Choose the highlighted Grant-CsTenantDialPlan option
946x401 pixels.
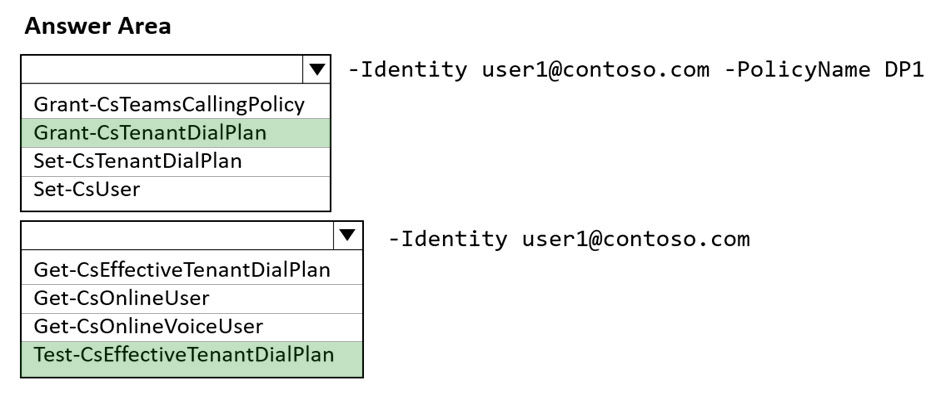coord(176,133)
